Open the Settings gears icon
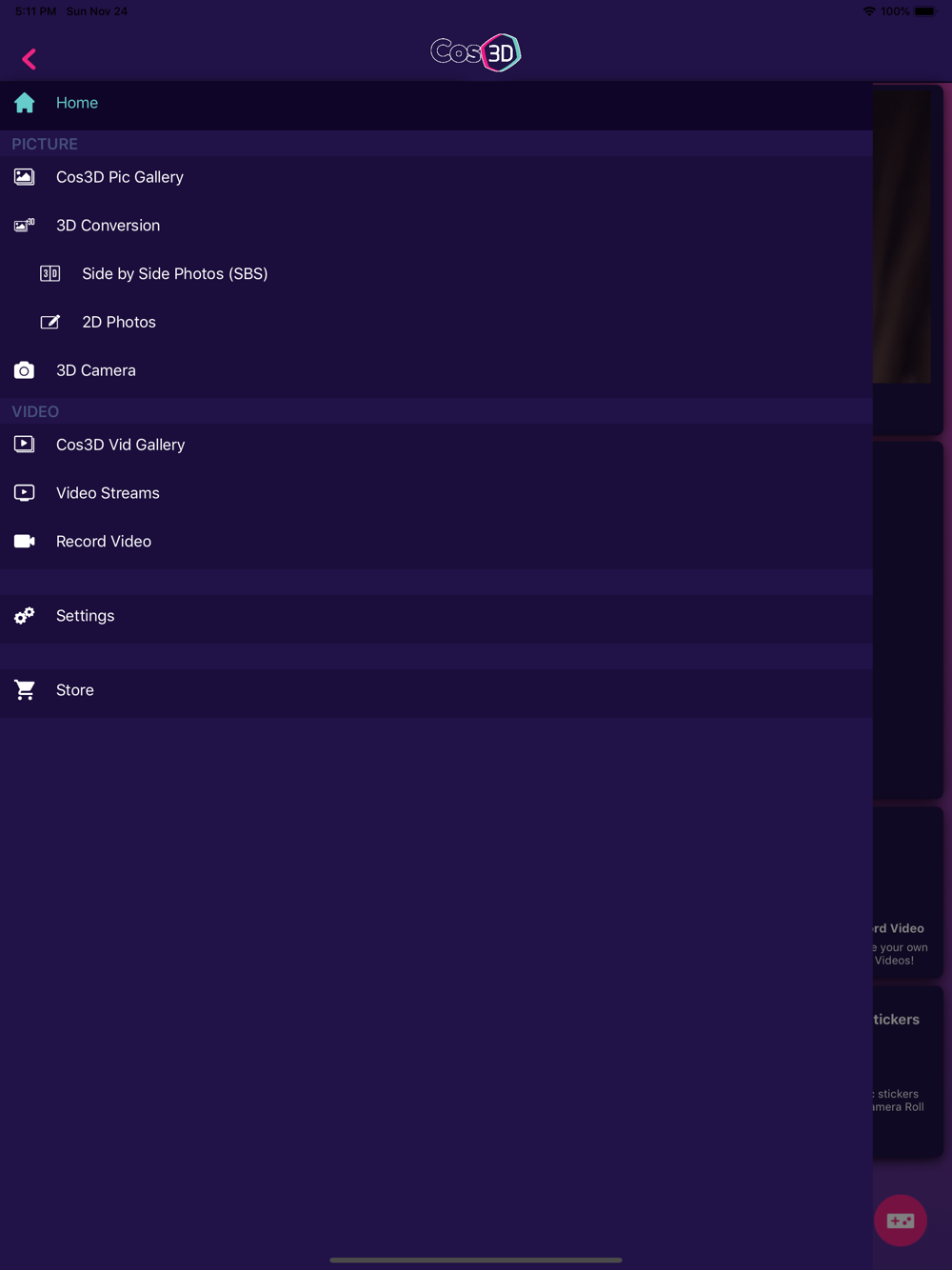 click(24, 616)
